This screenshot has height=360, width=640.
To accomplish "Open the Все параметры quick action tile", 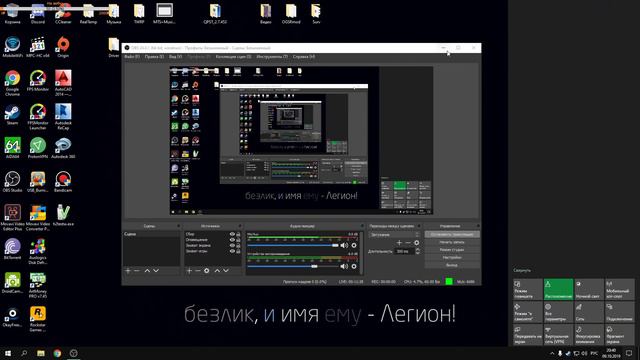I will tap(558, 312).
